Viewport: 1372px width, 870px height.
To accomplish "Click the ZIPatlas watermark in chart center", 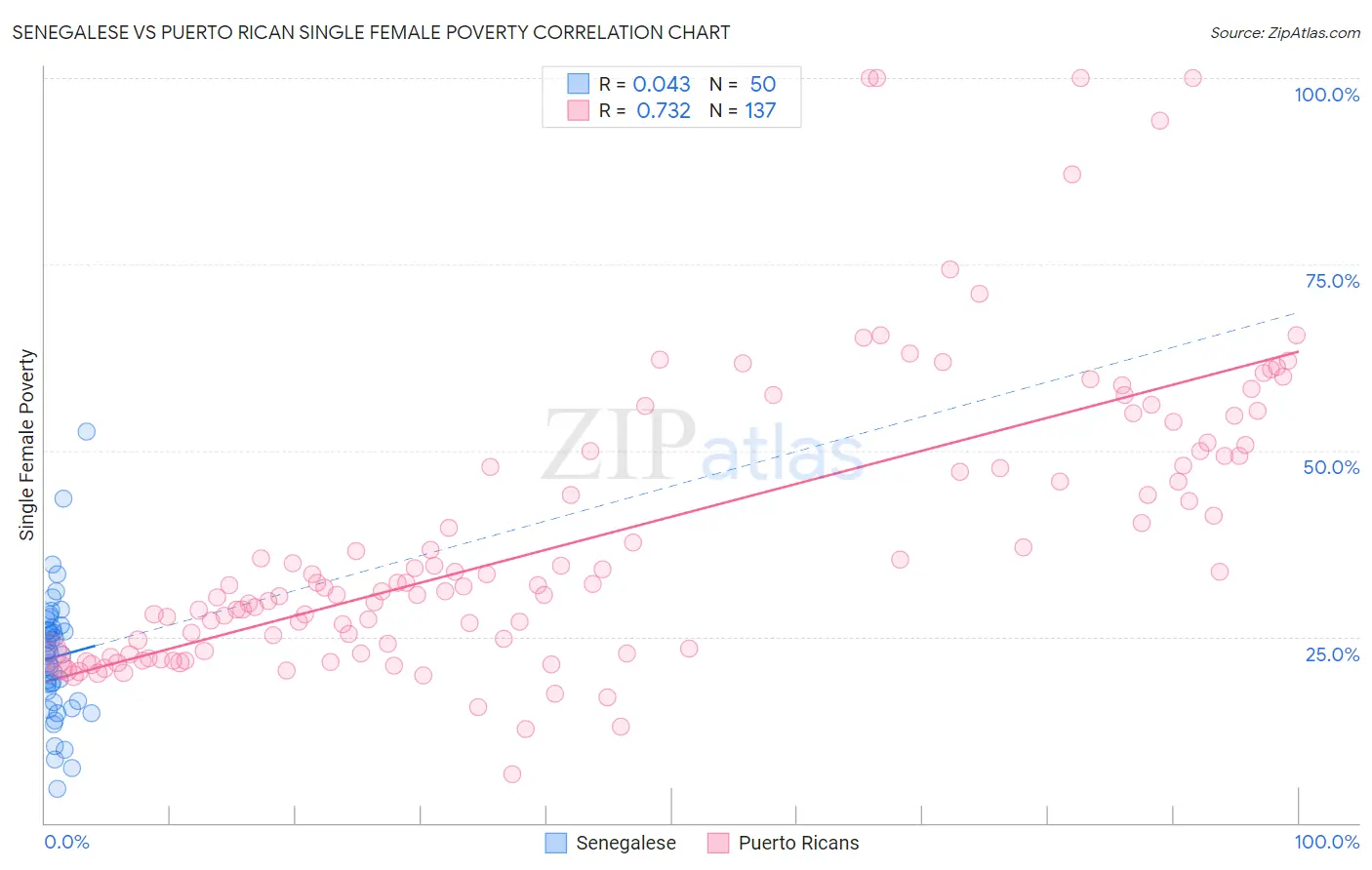I will [703, 447].
